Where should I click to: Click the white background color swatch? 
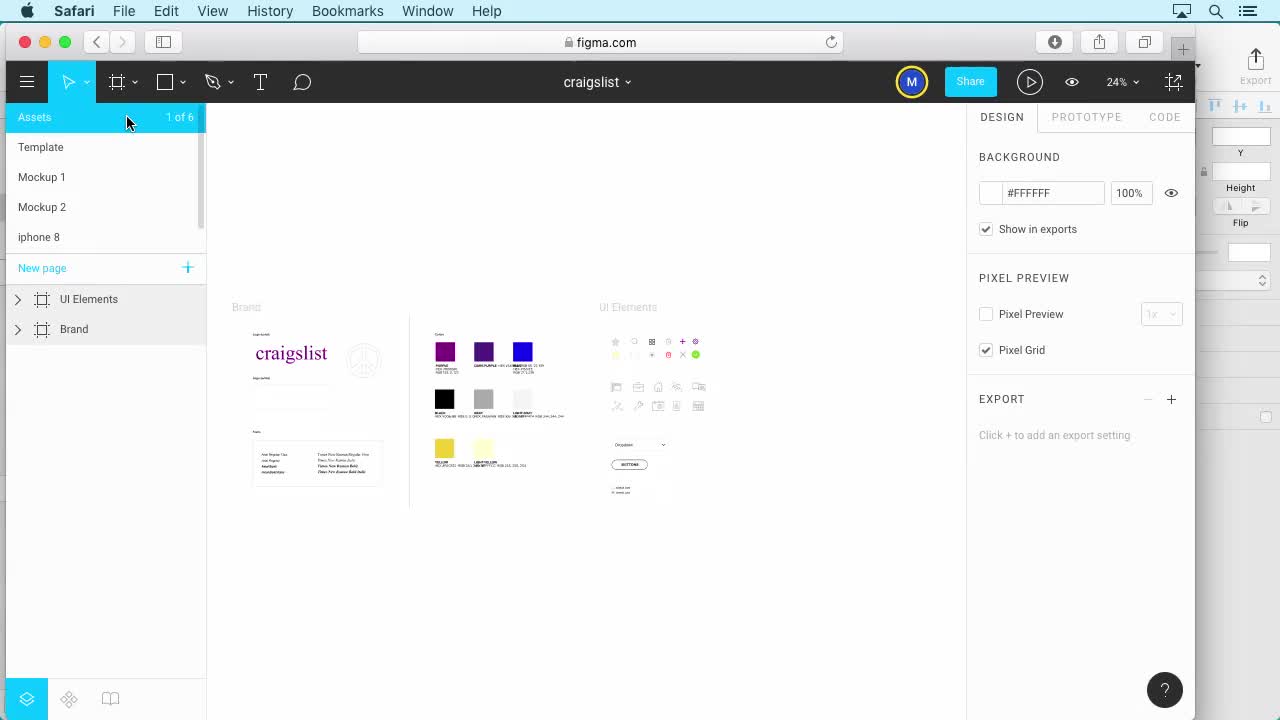[x=991, y=193]
